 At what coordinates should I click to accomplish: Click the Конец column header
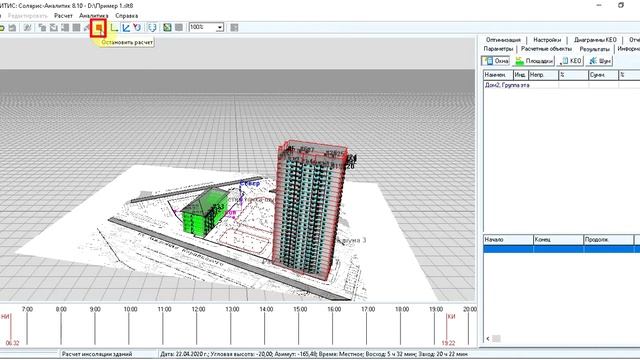click(x=558, y=240)
